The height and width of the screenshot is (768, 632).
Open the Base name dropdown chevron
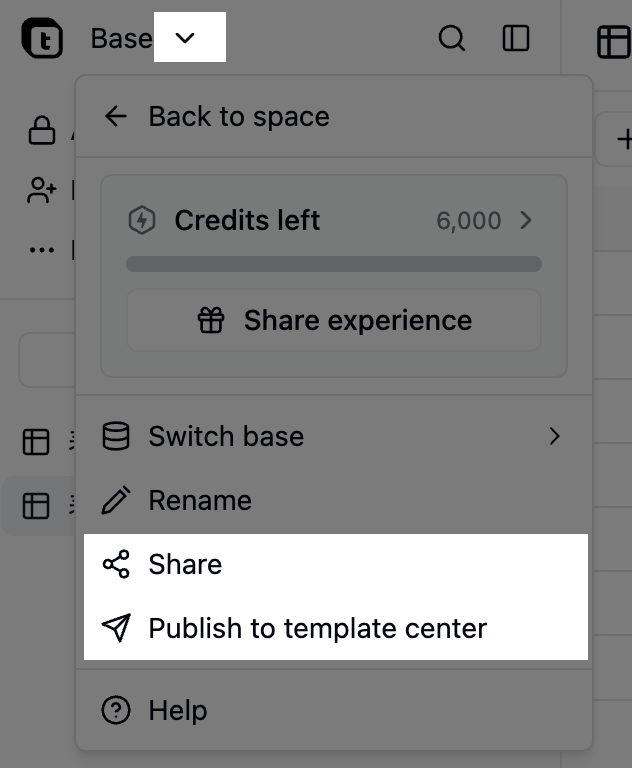(186, 38)
